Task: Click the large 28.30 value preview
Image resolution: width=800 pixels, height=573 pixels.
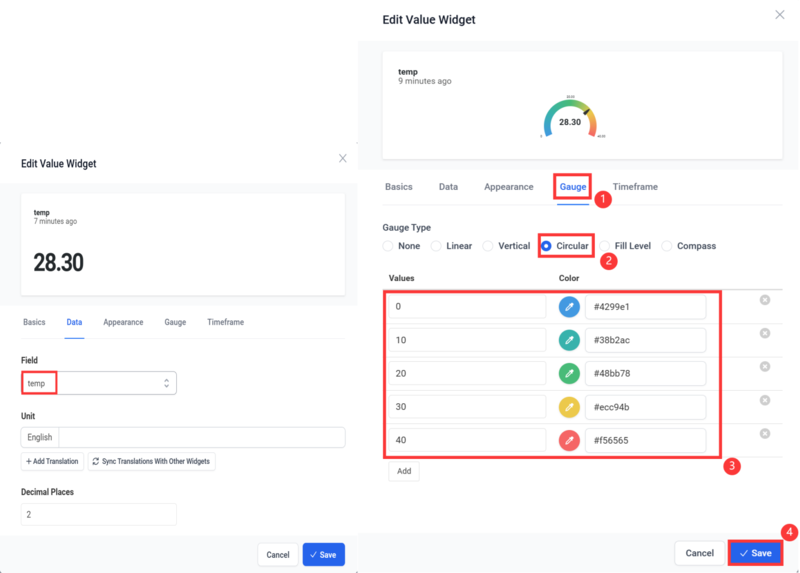Action: pyautogui.click(x=58, y=263)
